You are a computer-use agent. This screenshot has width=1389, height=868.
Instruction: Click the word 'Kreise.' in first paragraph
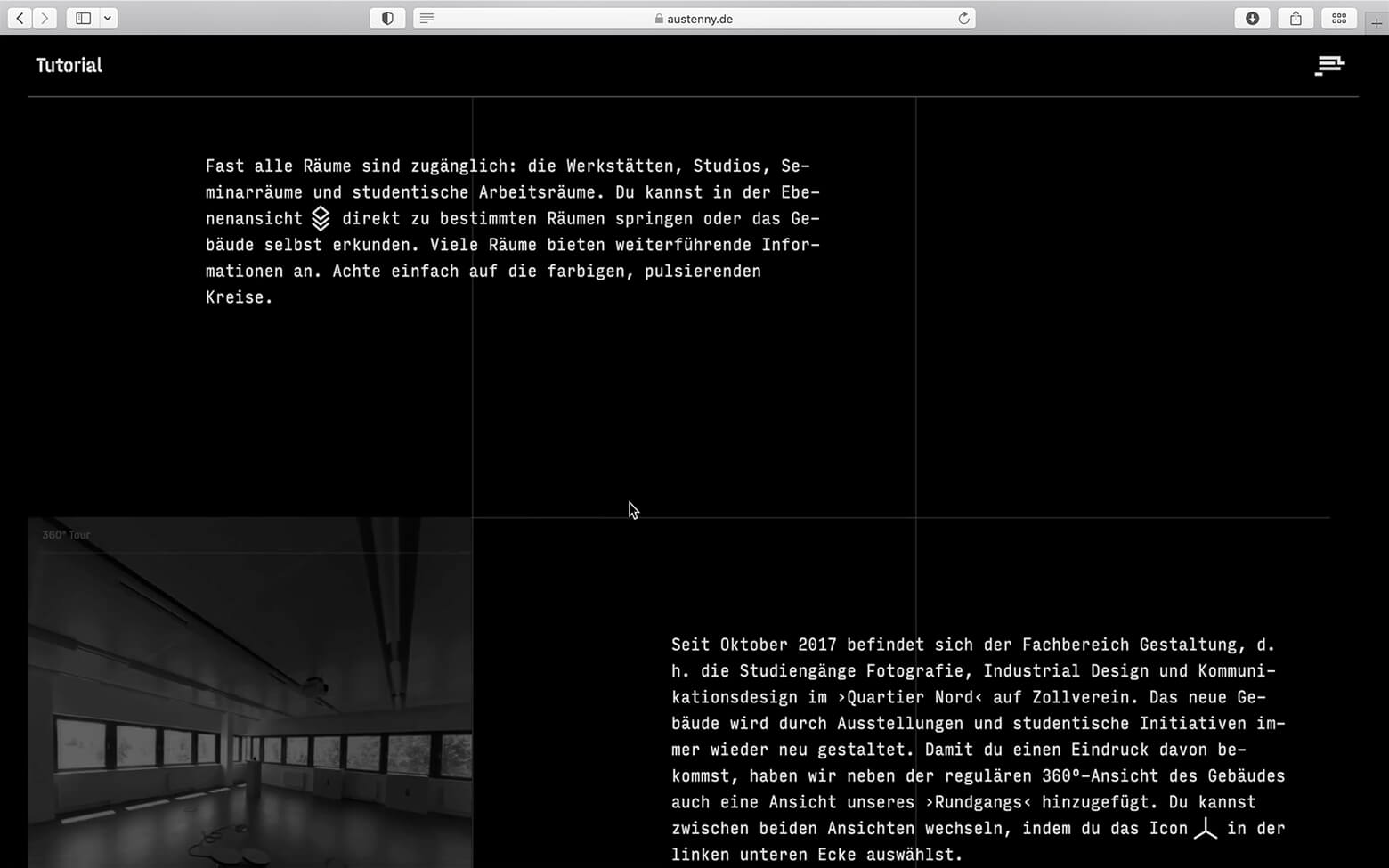tap(239, 297)
